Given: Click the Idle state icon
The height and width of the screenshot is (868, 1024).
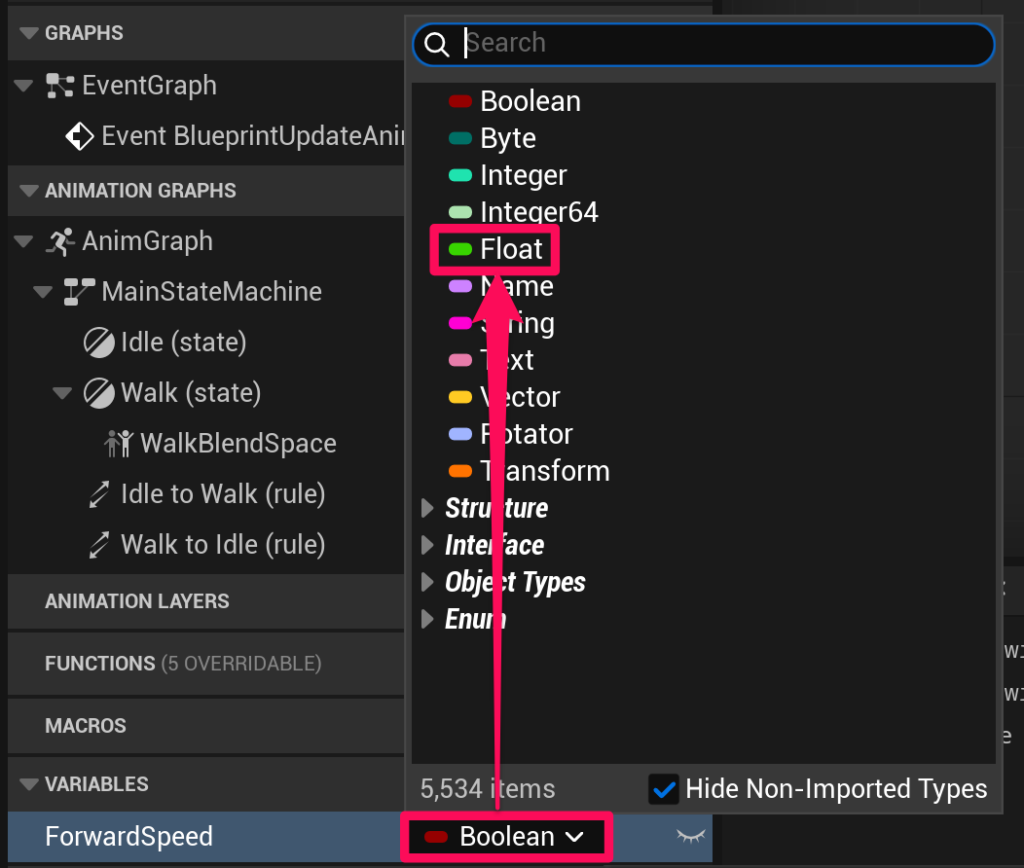Looking at the screenshot, I should pos(98,343).
